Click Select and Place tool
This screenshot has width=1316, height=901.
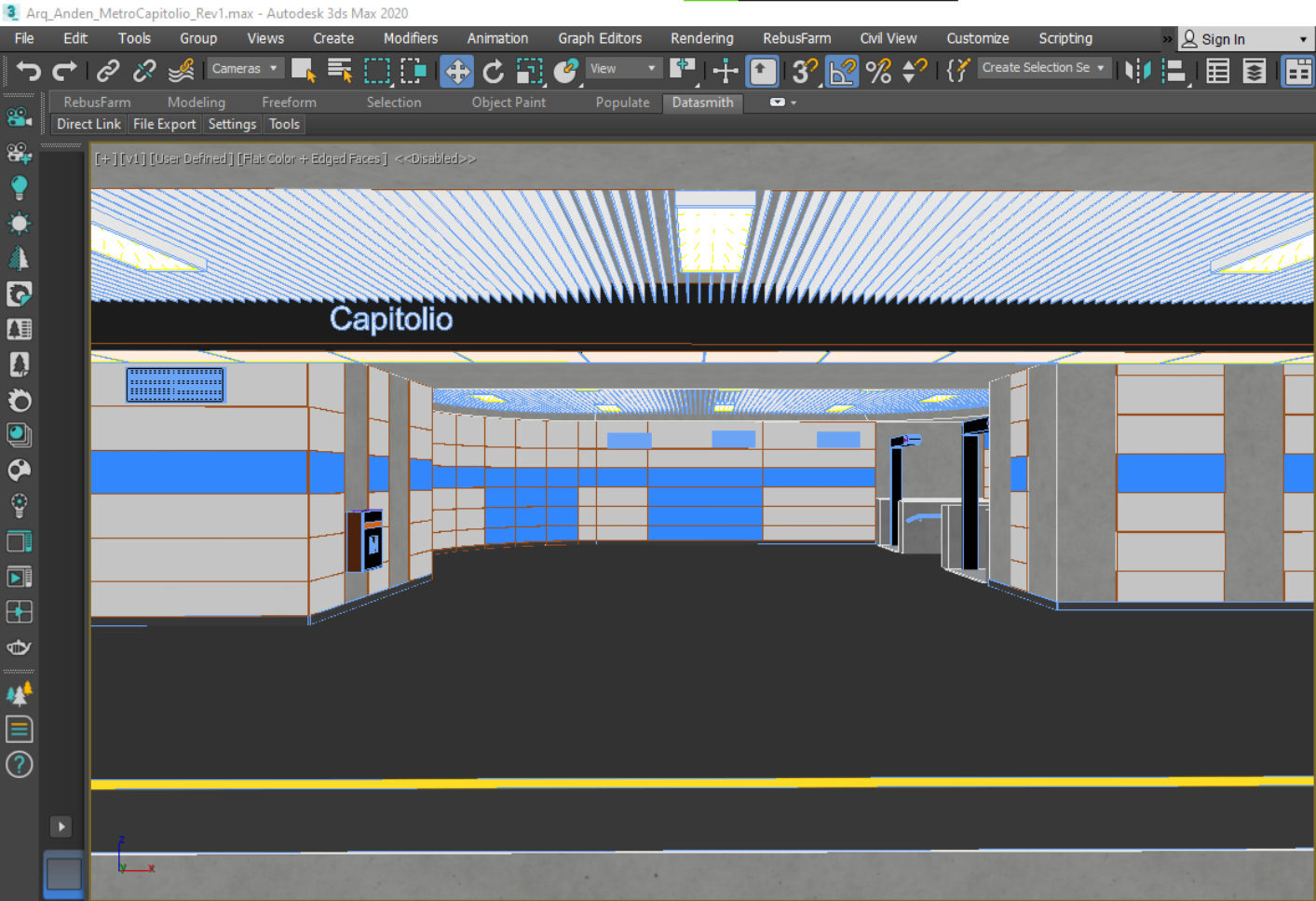566,71
